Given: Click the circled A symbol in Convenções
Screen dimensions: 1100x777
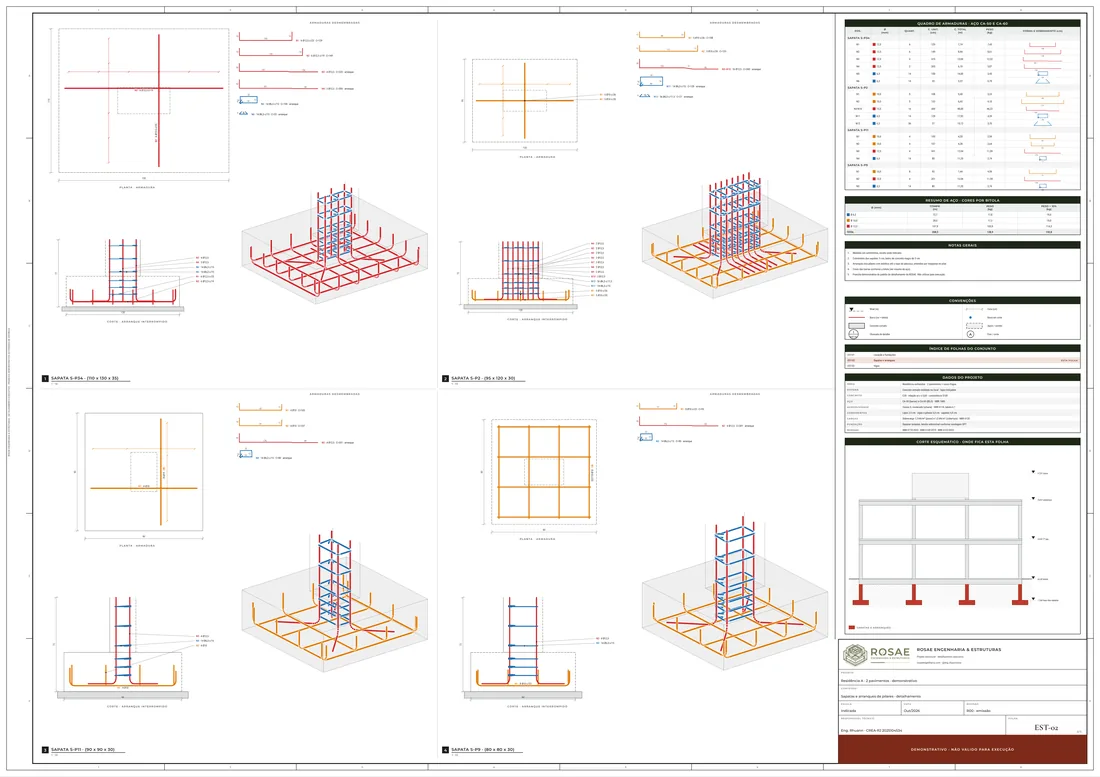Looking at the screenshot, I should [971, 335].
